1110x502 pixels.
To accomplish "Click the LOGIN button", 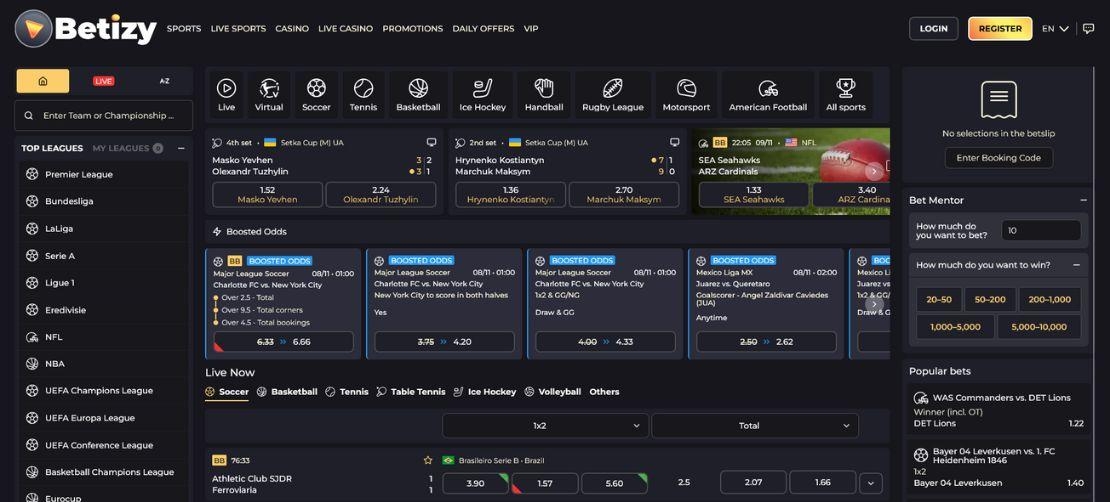I will click(x=934, y=28).
